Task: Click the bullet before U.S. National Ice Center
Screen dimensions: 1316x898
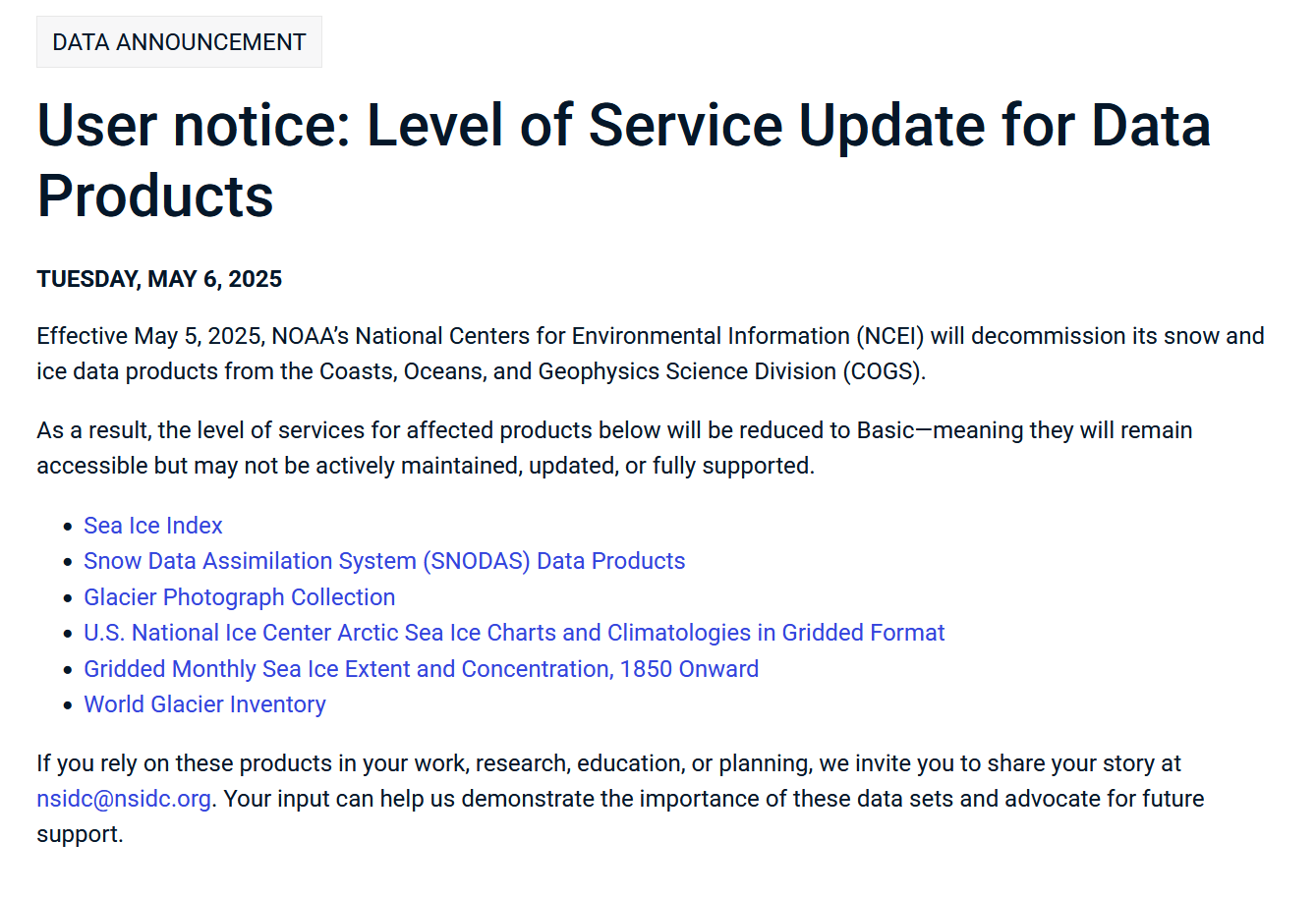Action: click(67, 634)
